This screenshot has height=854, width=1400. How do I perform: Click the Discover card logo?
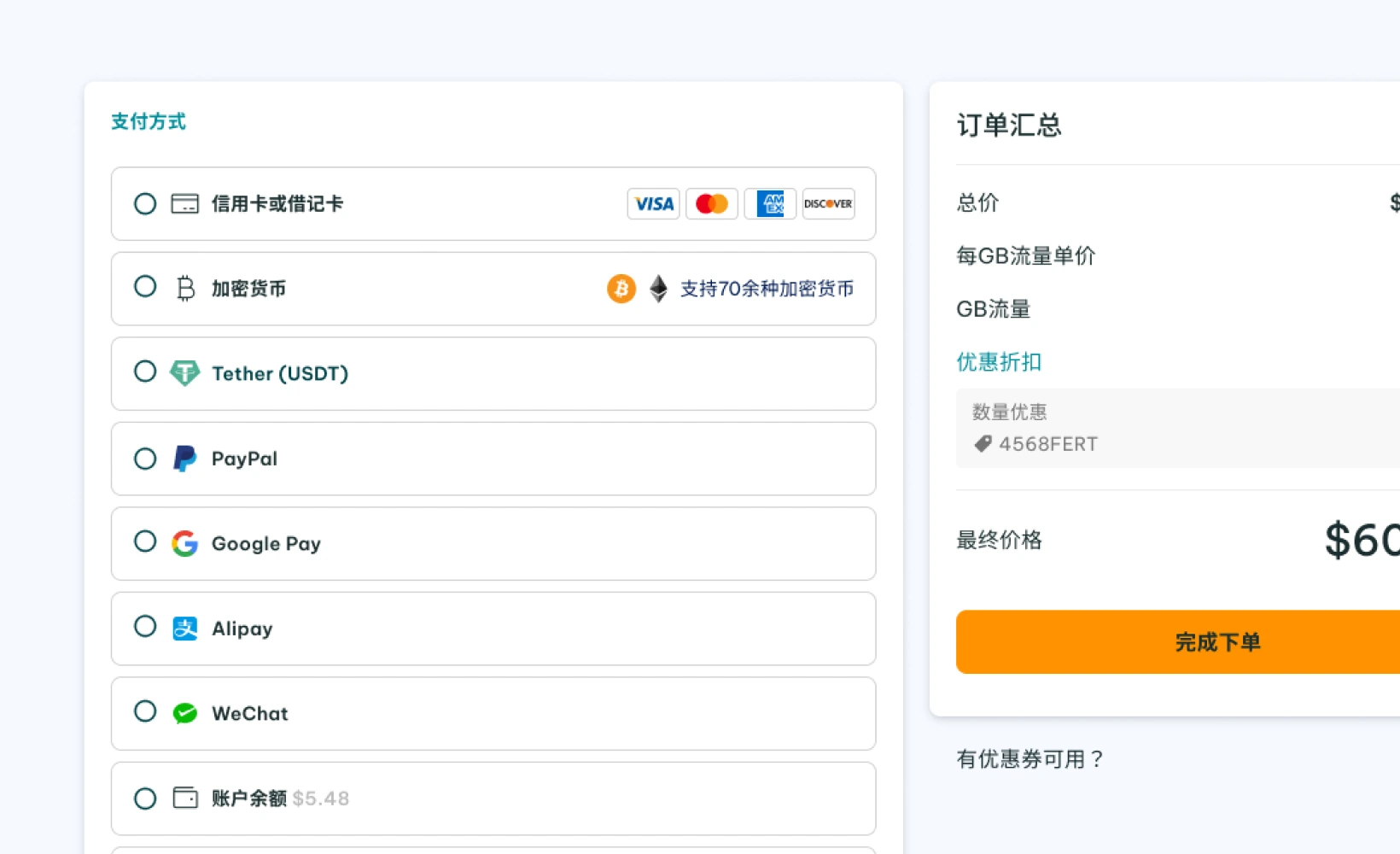(828, 204)
